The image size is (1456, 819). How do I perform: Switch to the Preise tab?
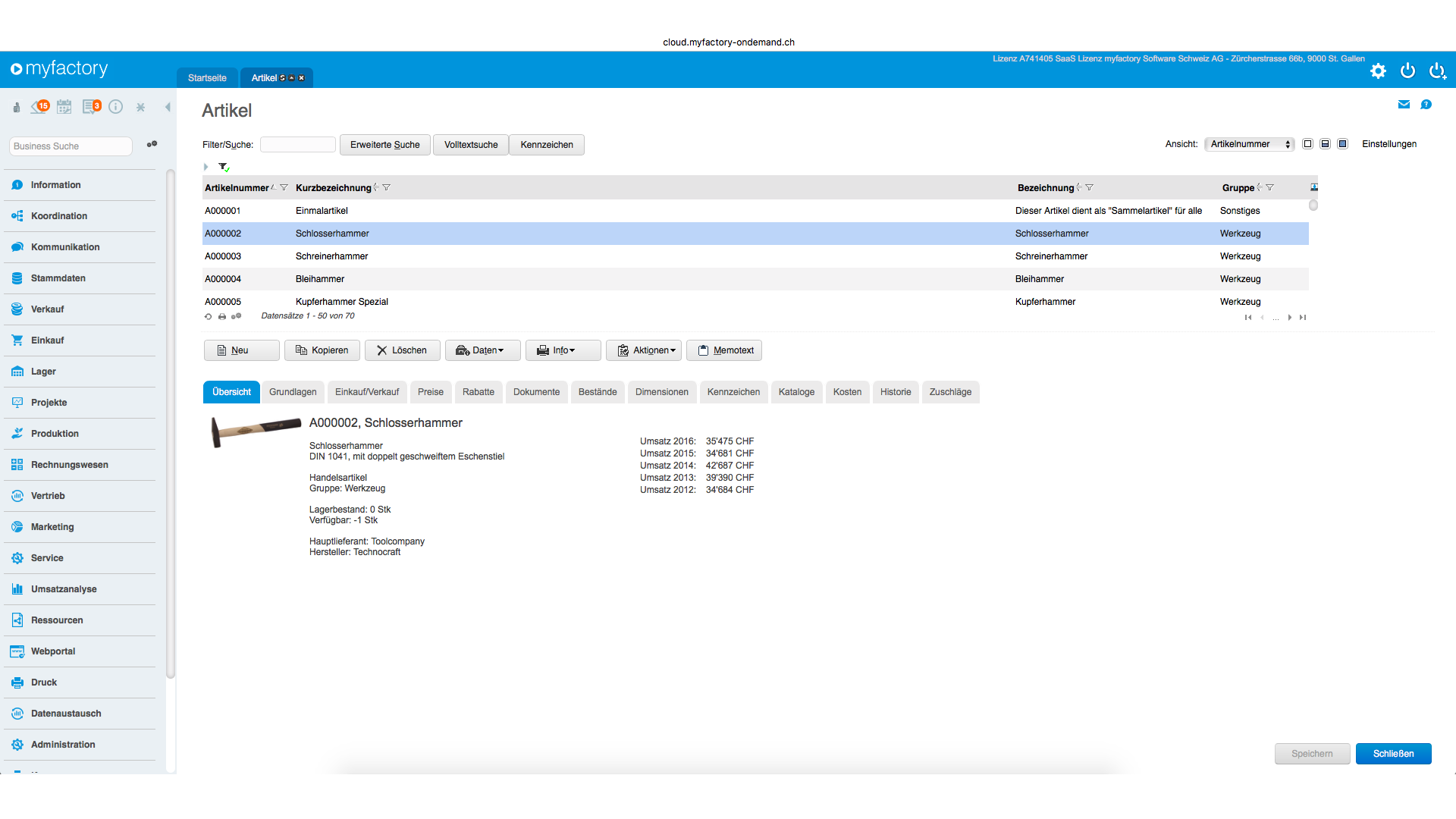430,392
